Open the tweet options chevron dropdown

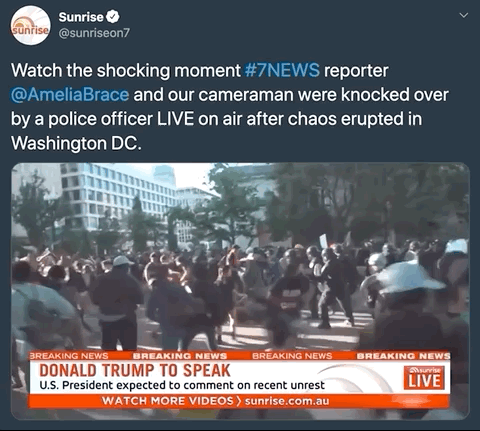coord(464,15)
